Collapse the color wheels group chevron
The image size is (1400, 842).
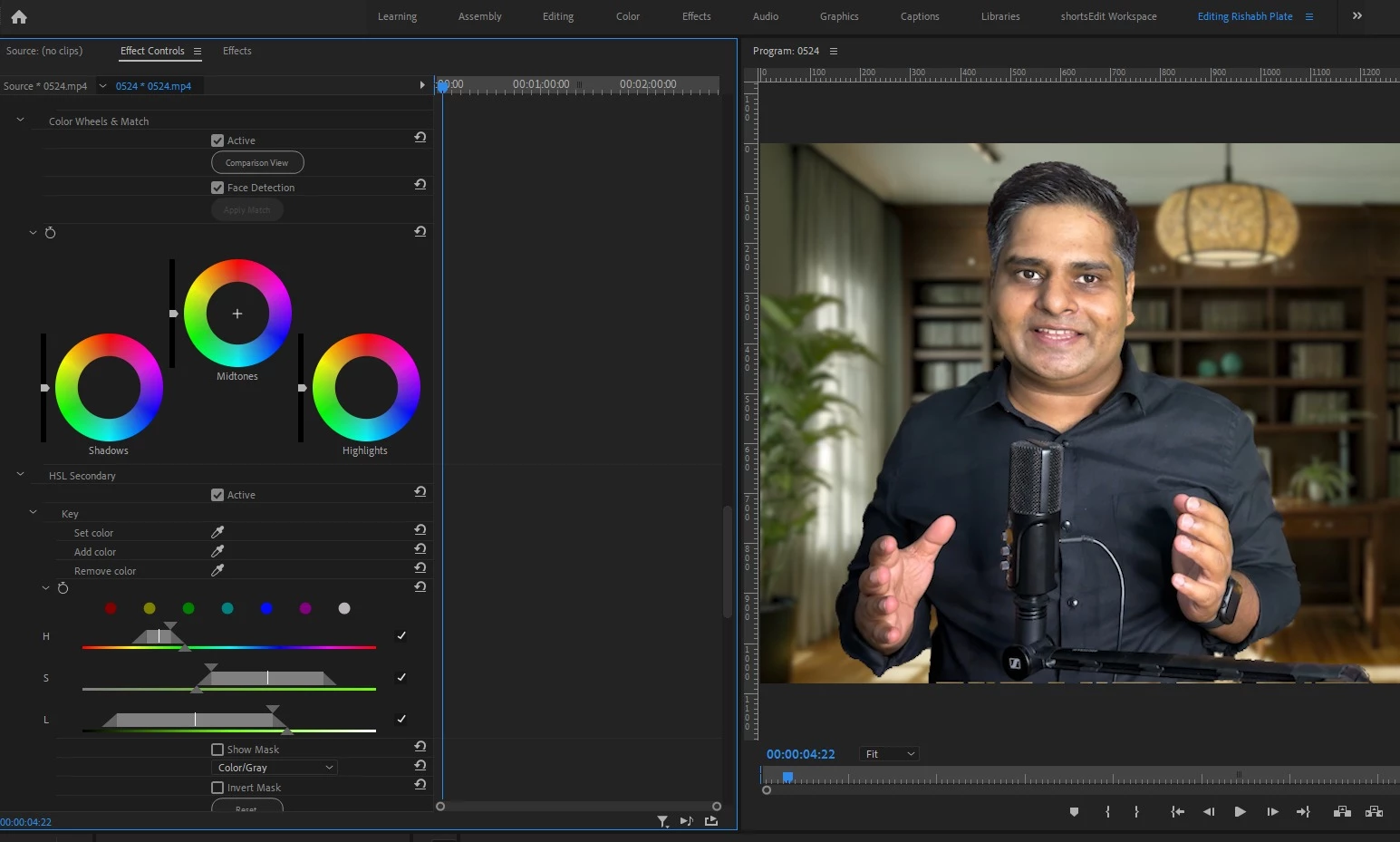tap(34, 233)
